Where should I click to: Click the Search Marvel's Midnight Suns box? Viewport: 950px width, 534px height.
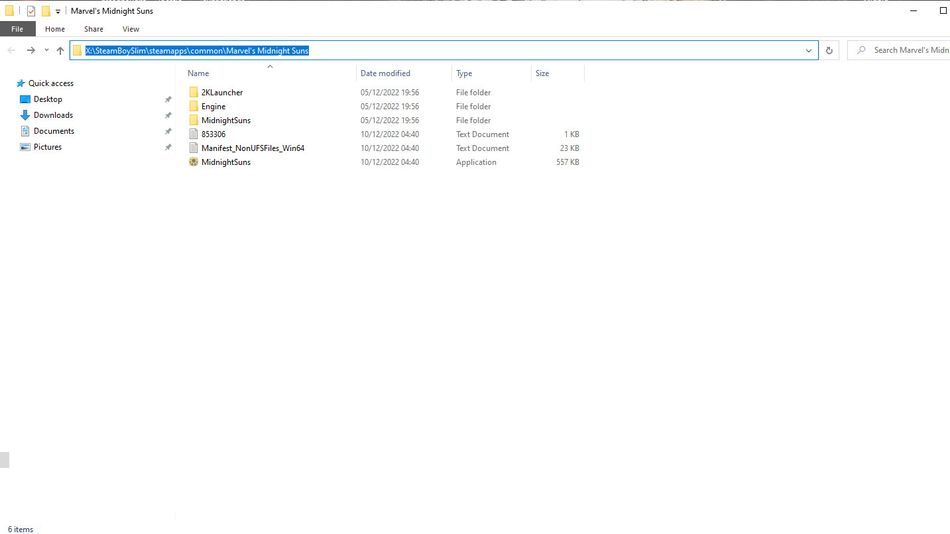coord(899,50)
